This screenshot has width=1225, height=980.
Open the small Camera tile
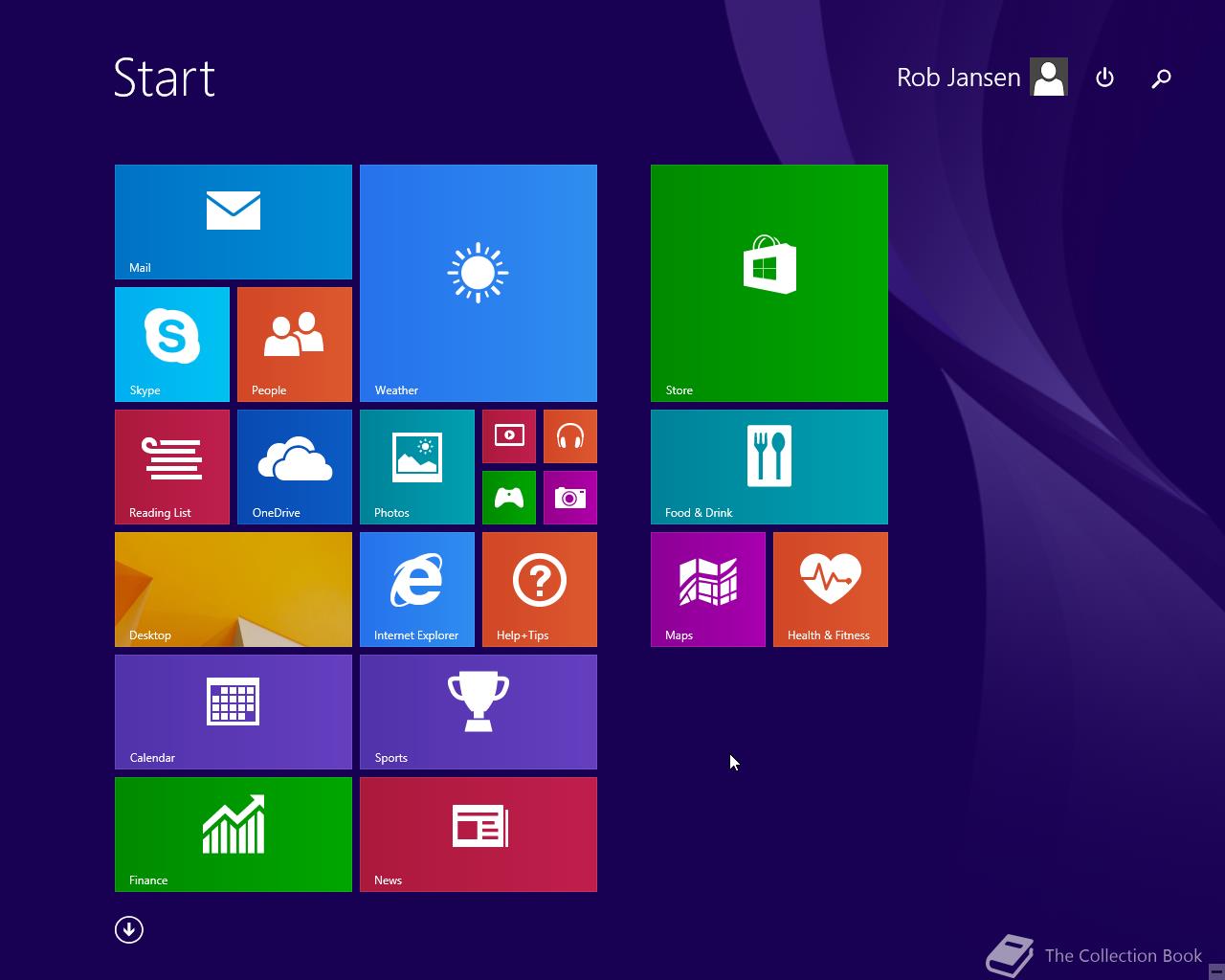pyautogui.click(x=570, y=498)
